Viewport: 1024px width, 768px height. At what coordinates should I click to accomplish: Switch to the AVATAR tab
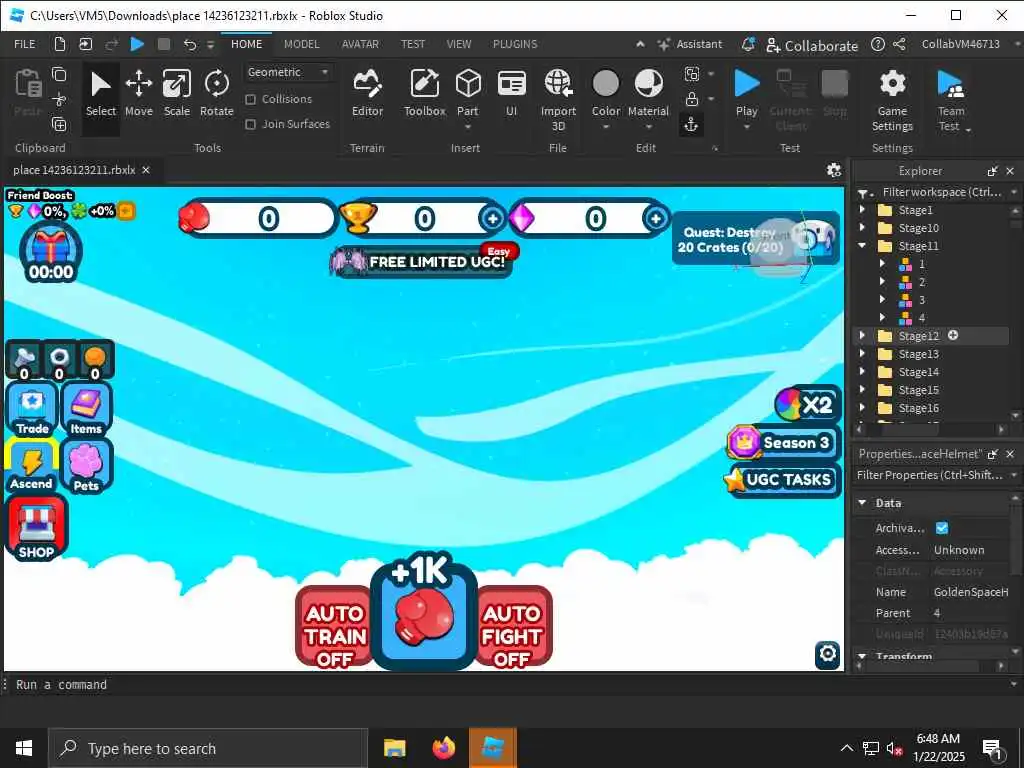360,44
